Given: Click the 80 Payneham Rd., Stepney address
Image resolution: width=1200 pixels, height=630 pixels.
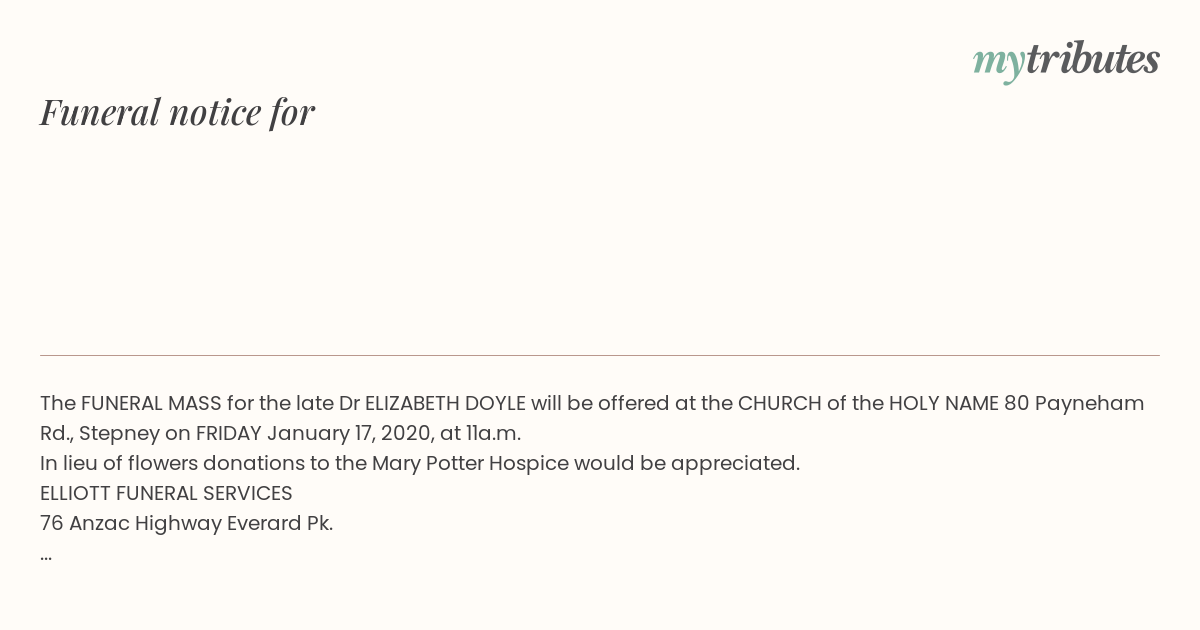Looking at the screenshot, I should click(592, 418).
